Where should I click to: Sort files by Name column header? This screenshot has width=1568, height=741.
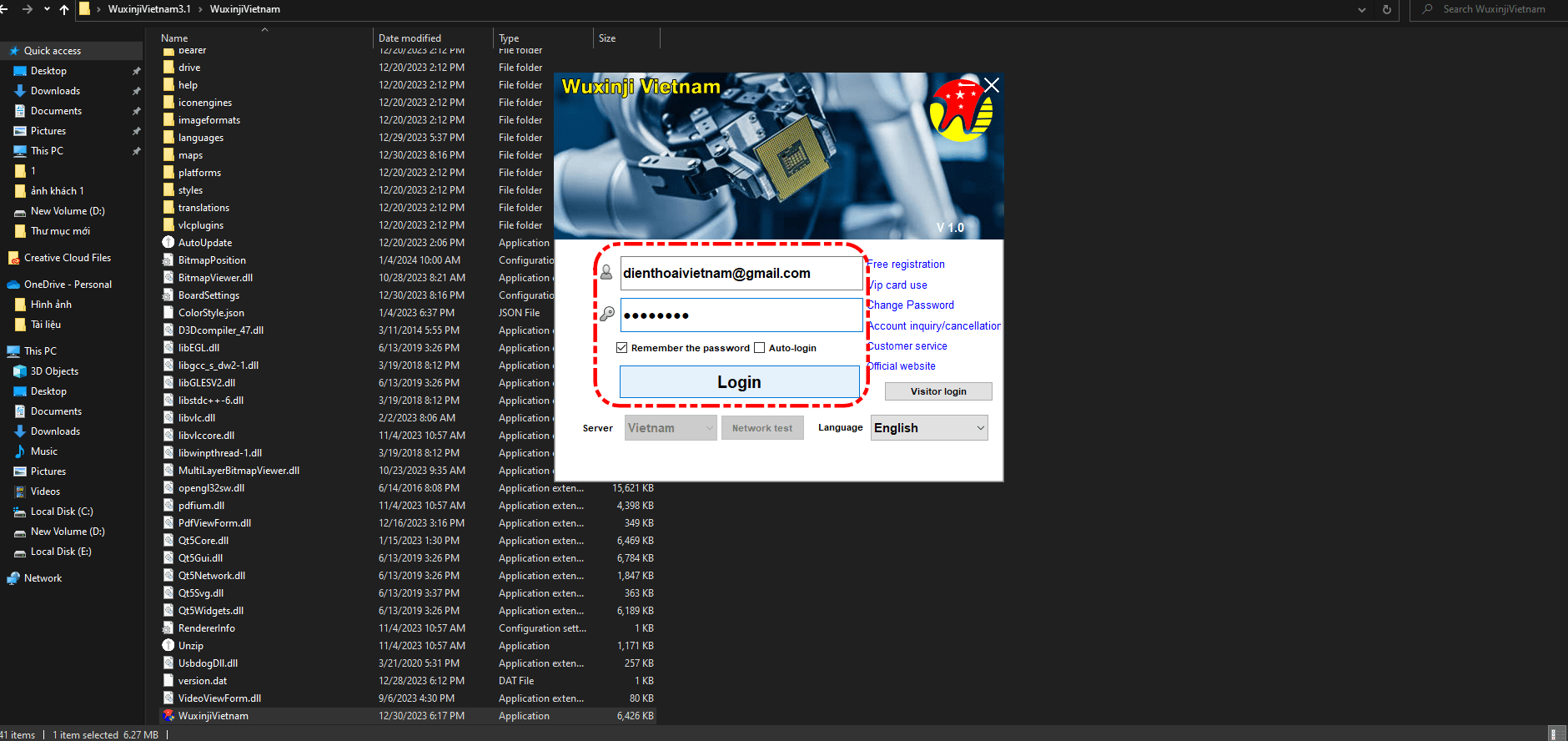174,38
